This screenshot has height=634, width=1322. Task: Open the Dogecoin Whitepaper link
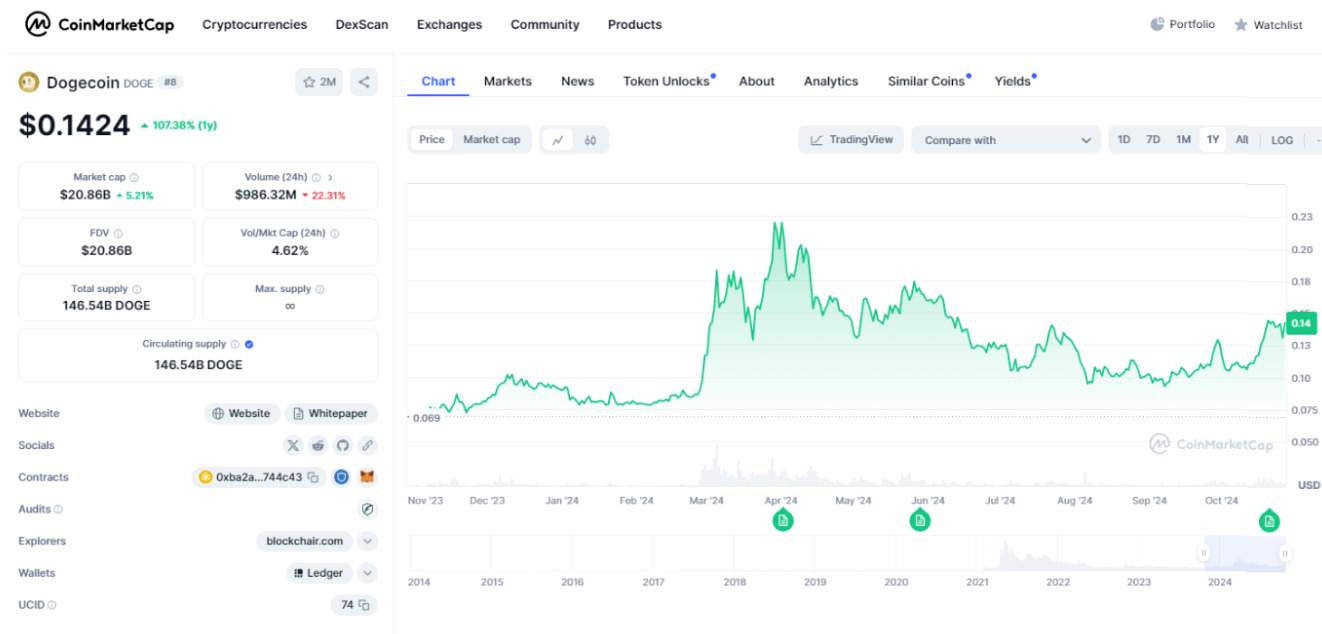click(x=331, y=413)
